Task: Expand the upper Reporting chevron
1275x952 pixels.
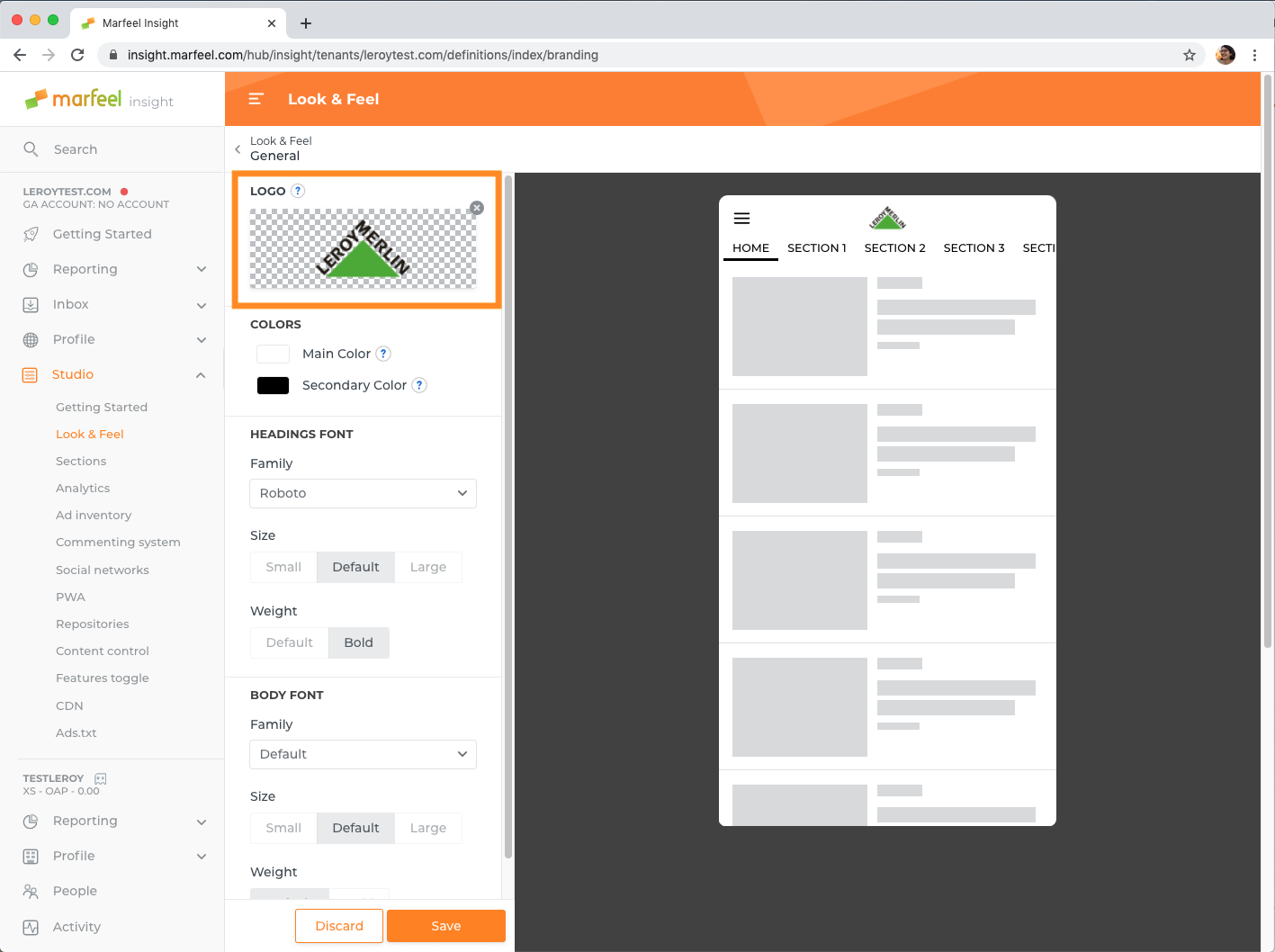Action: click(x=202, y=269)
